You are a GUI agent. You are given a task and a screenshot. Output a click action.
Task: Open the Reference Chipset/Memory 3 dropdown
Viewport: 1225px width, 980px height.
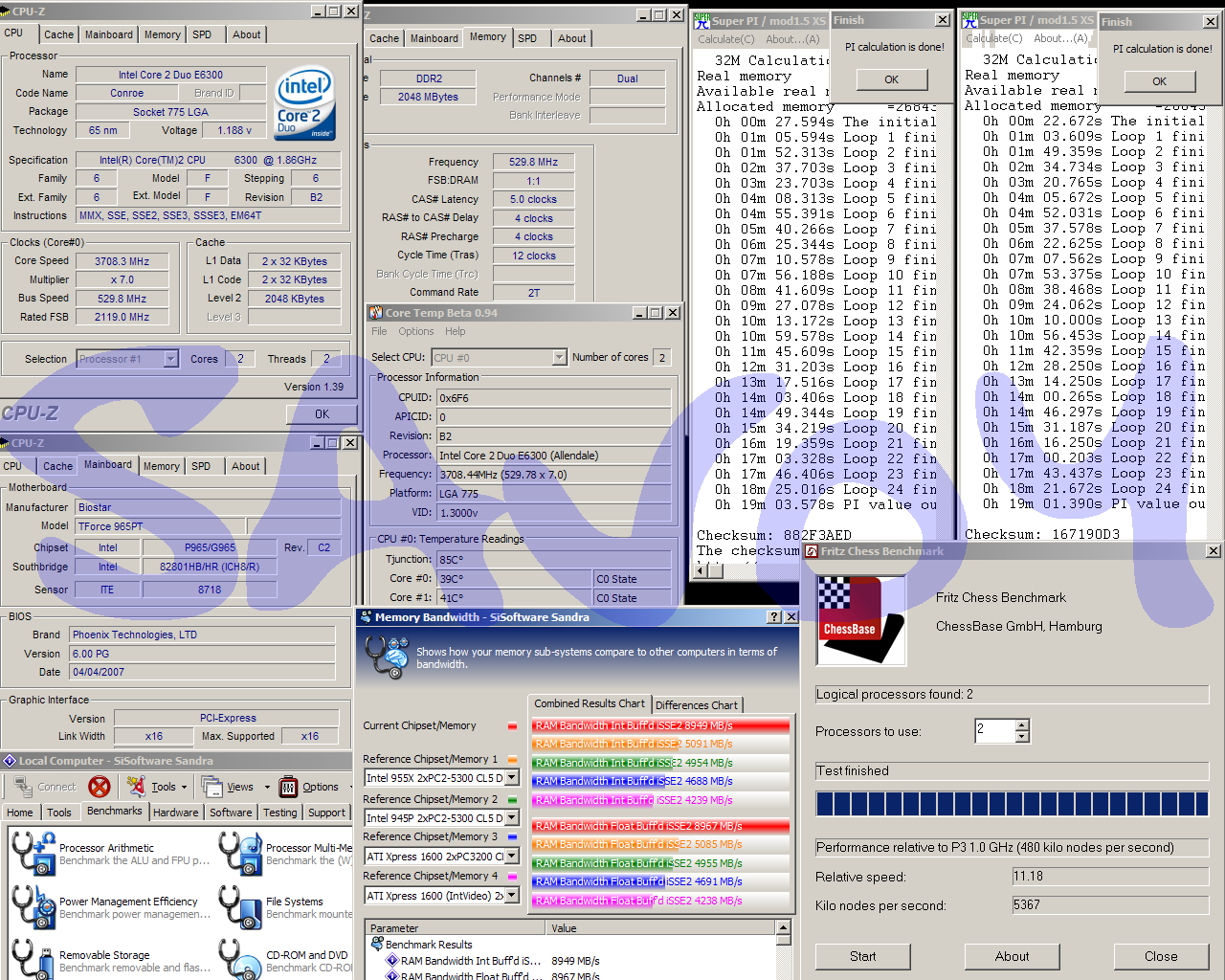coord(512,857)
